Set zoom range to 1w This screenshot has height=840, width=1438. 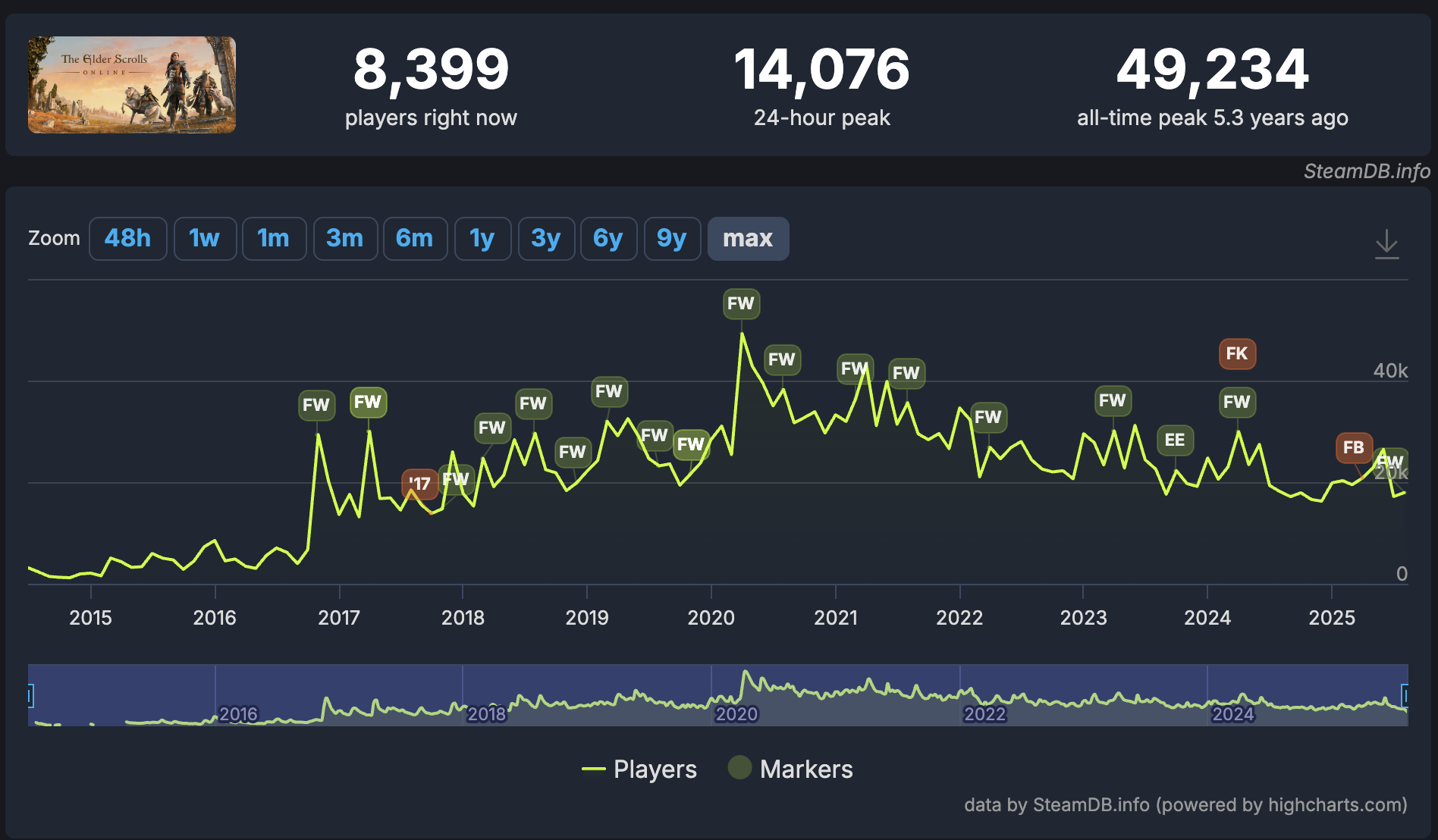pos(205,239)
